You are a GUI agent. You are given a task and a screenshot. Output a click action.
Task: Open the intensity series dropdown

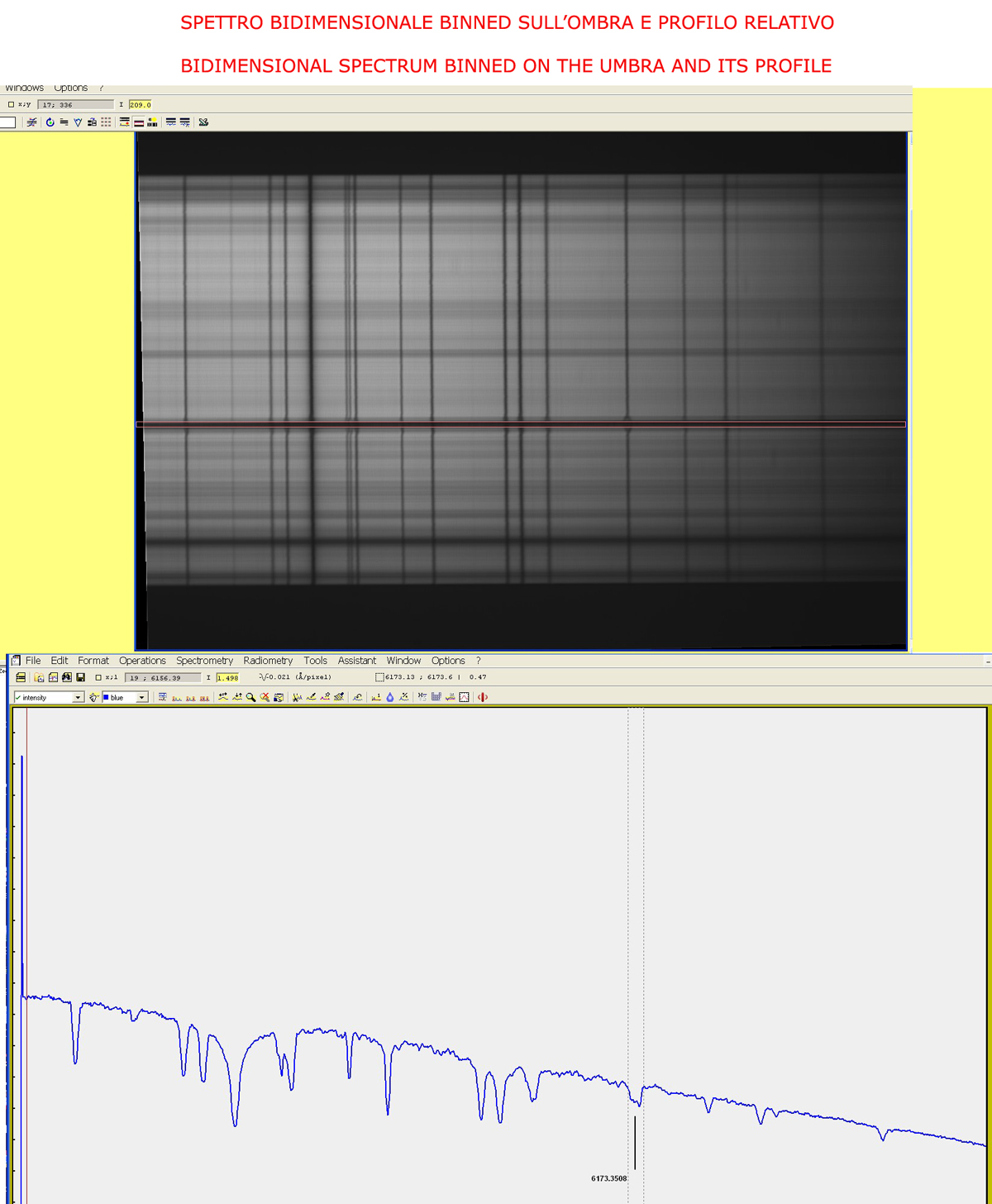pyautogui.click(x=78, y=698)
